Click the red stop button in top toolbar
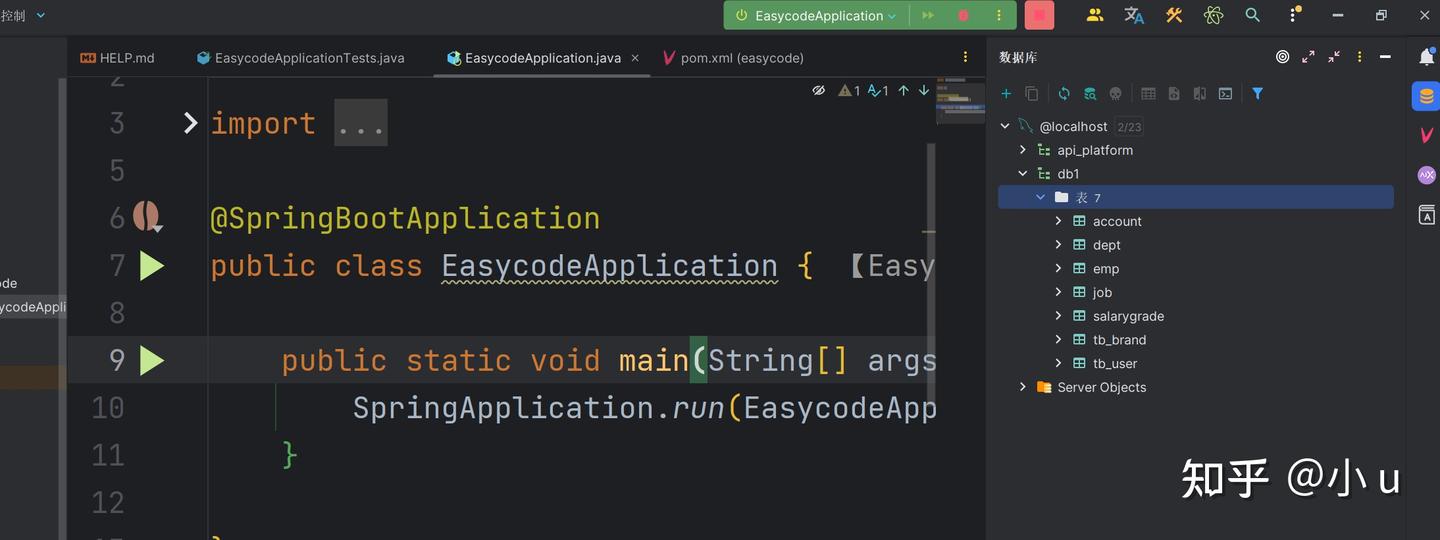Image resolution: width=1440 pixels, height=540 pixels. coord(1039,15)
